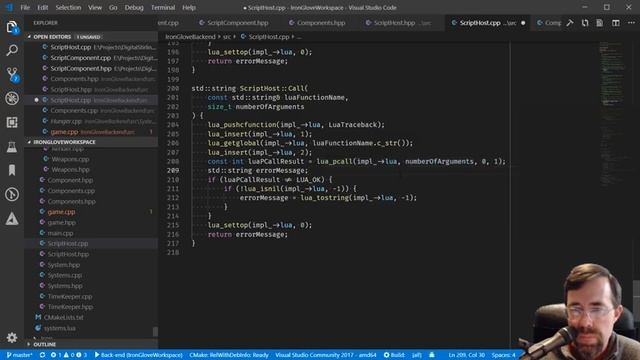Open game.hpp in workspace tree

[91, 222]
